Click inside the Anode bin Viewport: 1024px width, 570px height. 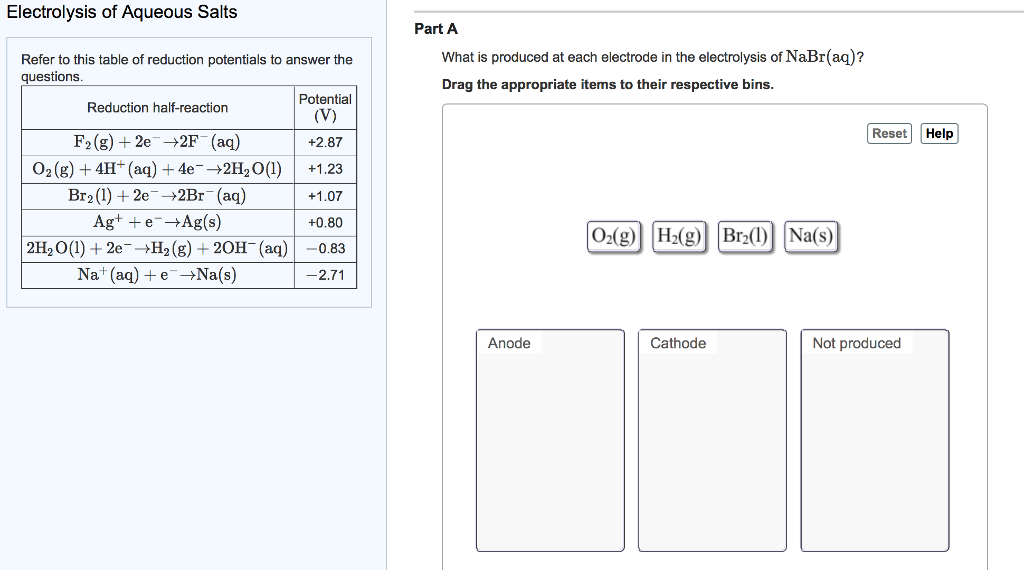tap(549, 450)
